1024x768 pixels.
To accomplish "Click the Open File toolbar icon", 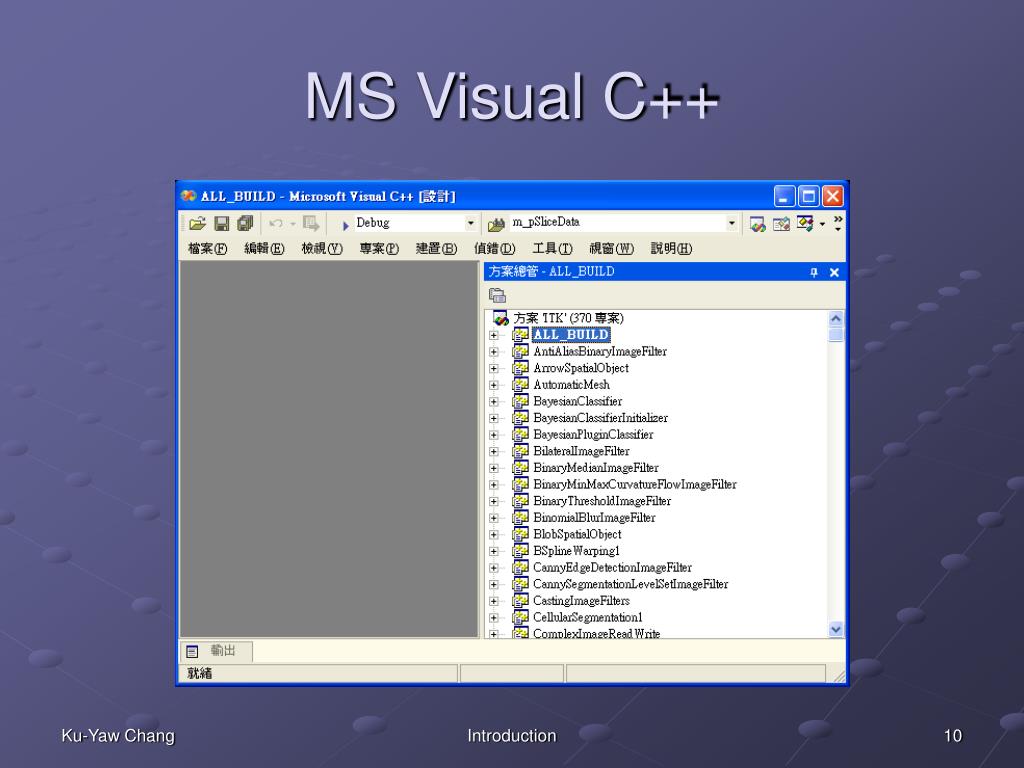I will pos(197,224).
